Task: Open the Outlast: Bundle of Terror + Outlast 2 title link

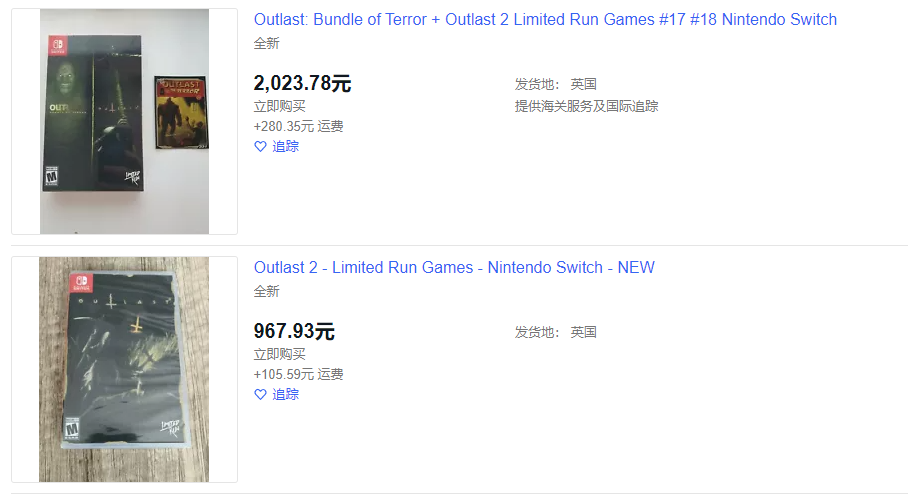Action: (545, 19)
